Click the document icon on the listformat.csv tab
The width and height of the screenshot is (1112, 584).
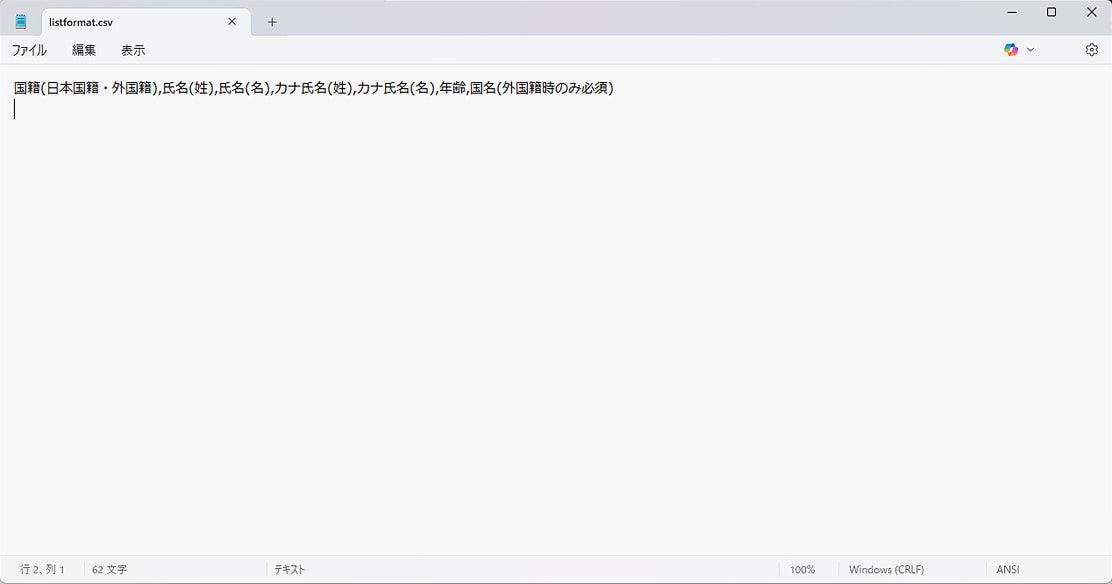[x=23, y=20]
